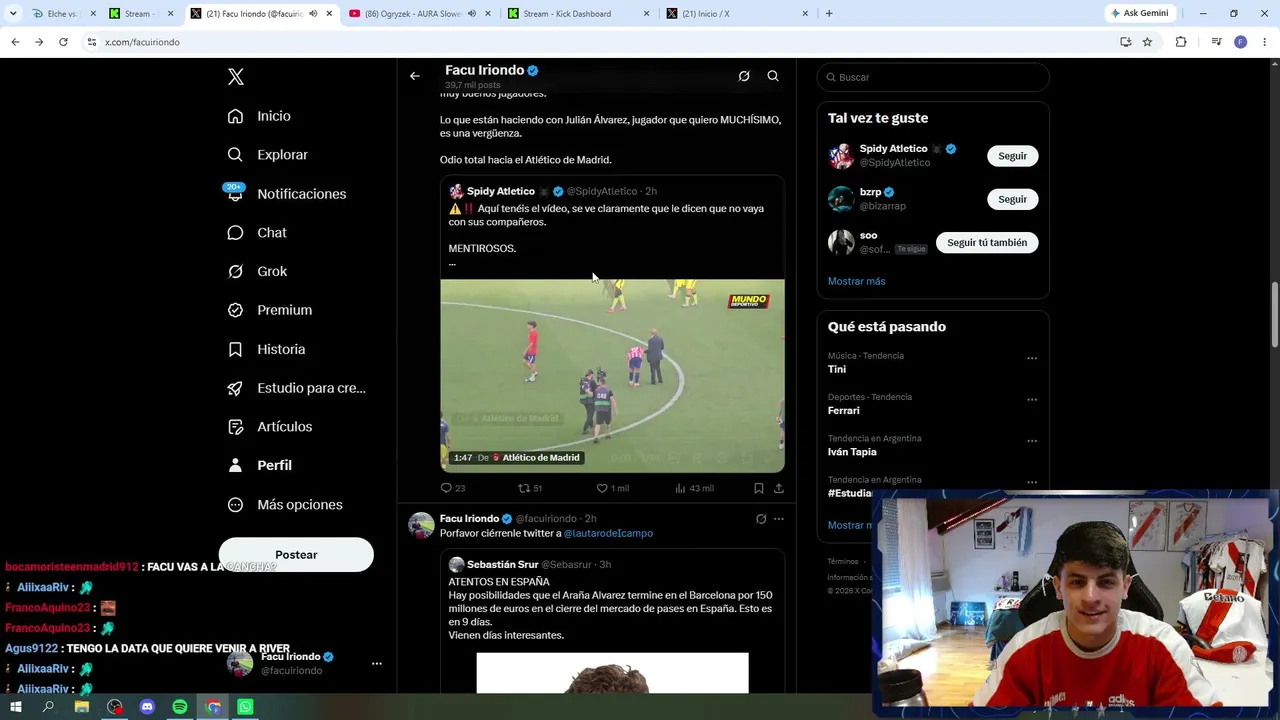Open Historia in the sidebar

click(x=266, y=349)
